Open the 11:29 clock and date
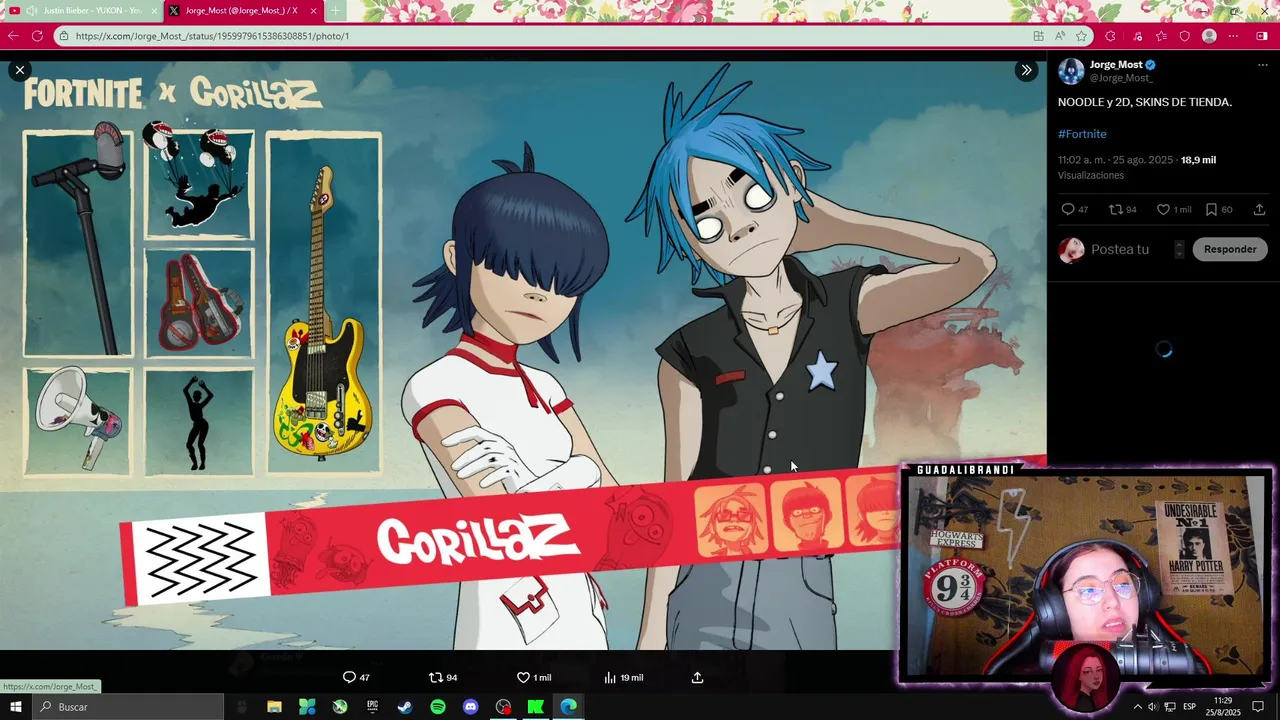Viewport: 1280px width, 720px height. tap(1225, 707)
